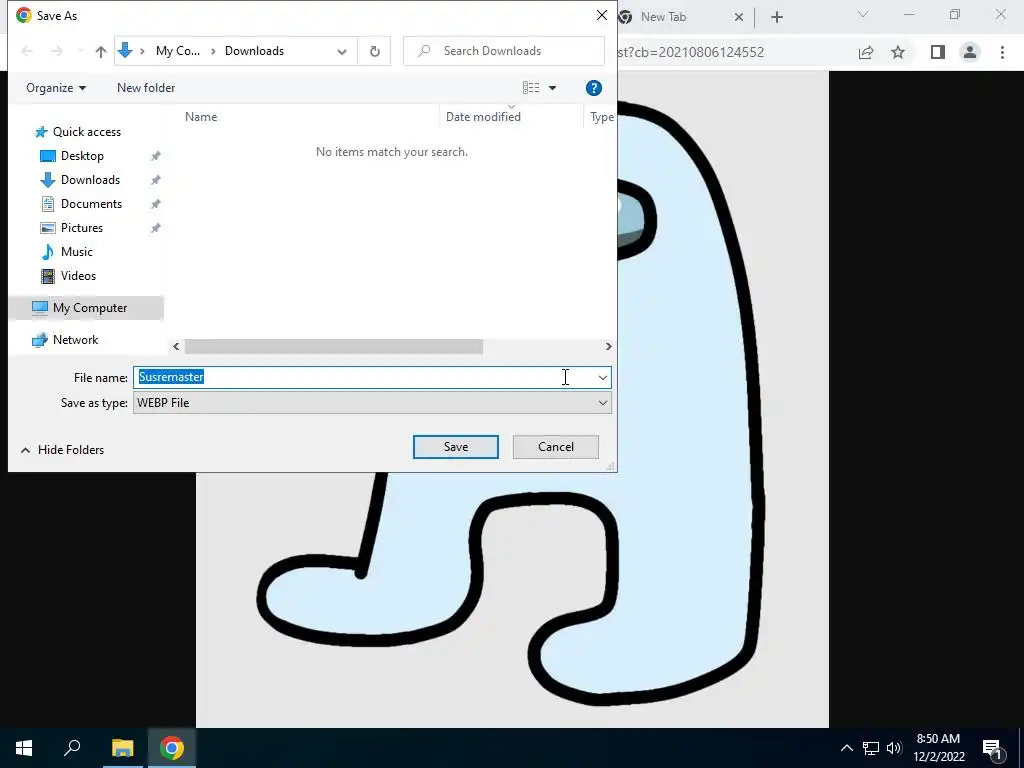Image resolution: width=1024 pixels, height=768 pixels.
Task: Click the horizontal scrollbar right arrow
Action: click(609, 346)
